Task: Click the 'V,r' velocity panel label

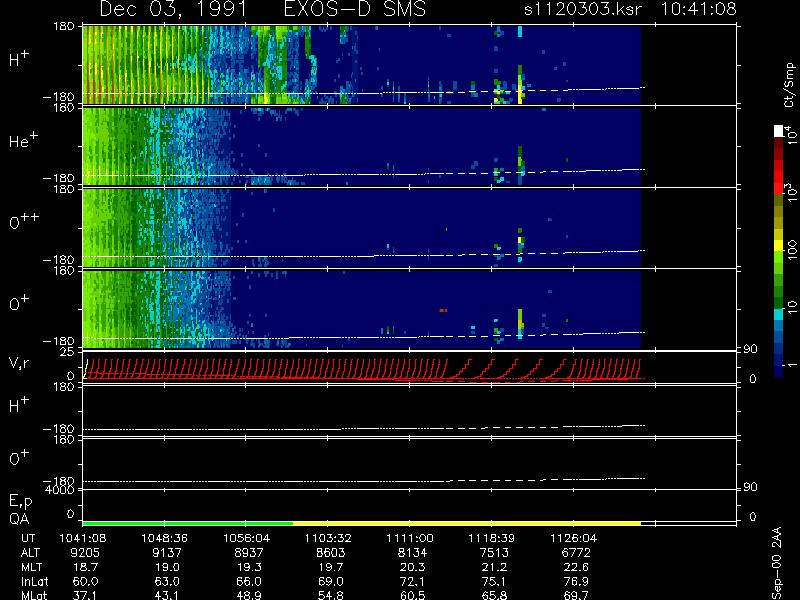Action: coord(19,363)
